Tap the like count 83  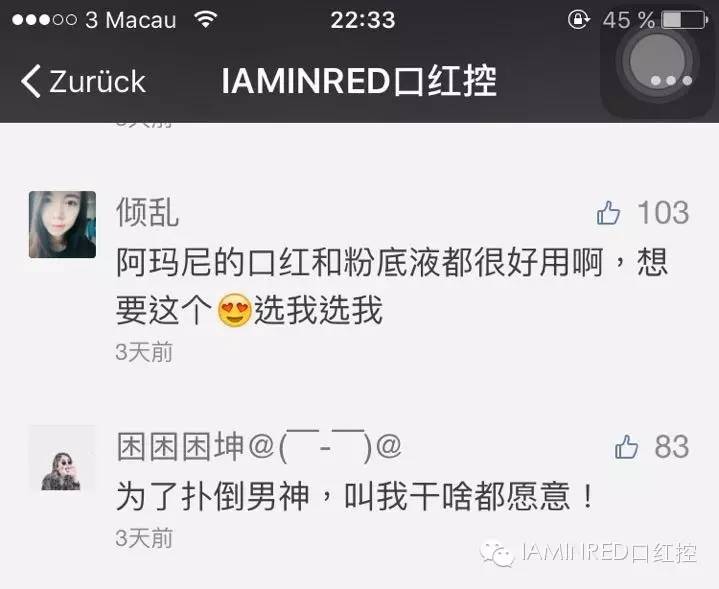coord(672,446)
